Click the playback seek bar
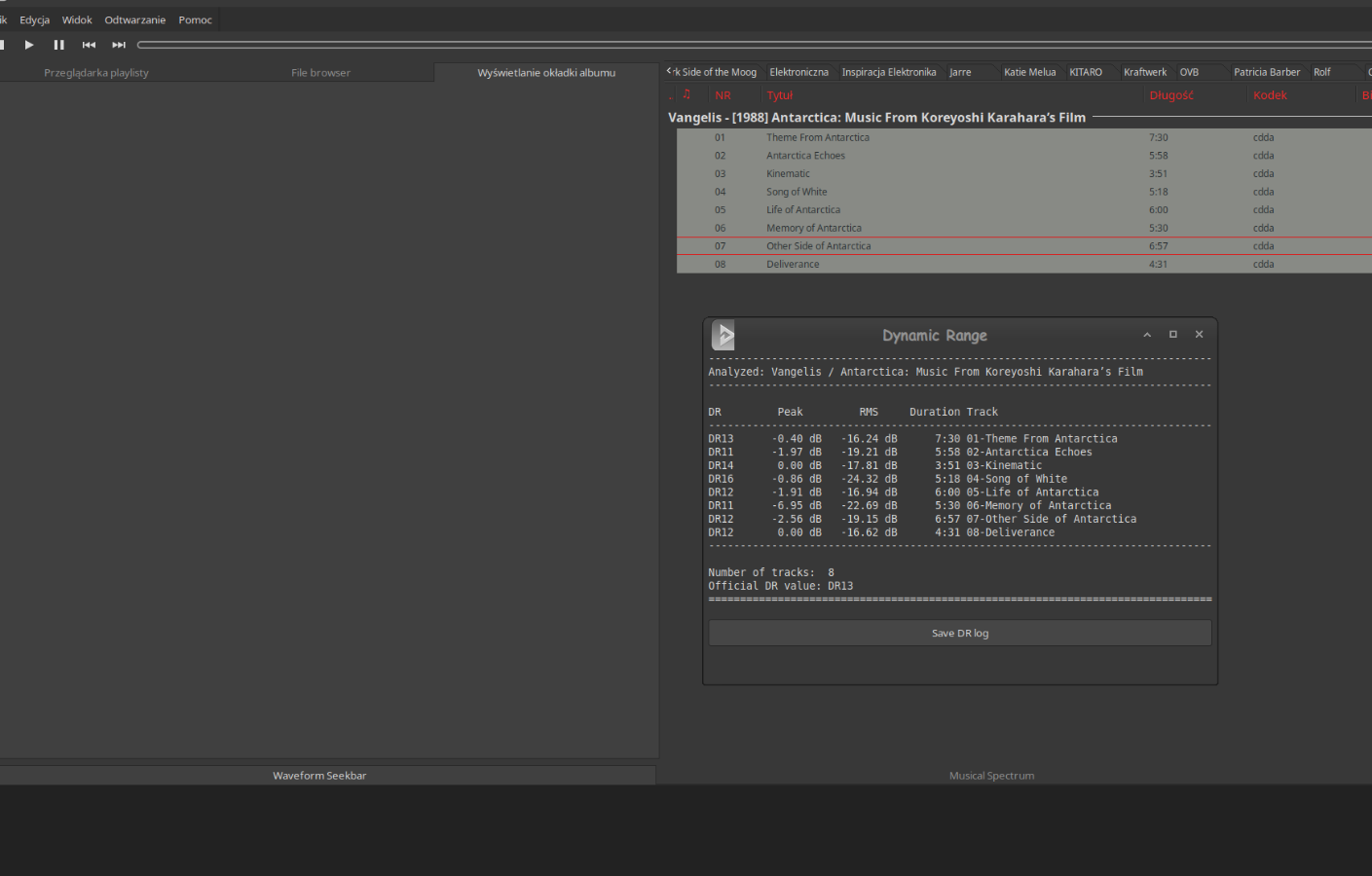The height and width of the screenshot is (876, 1372). point(754,45)
